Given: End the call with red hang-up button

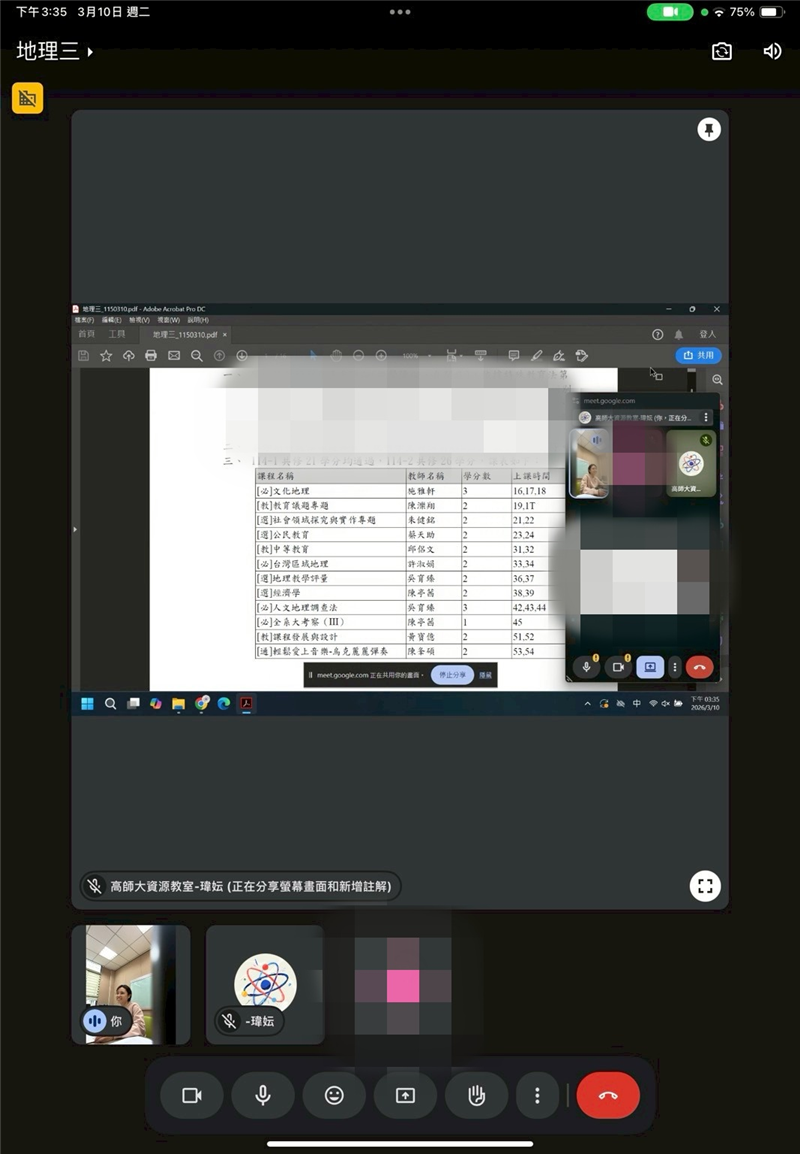Looking at the screenshot, I should pyautogui.click(x=608, y=1095).
